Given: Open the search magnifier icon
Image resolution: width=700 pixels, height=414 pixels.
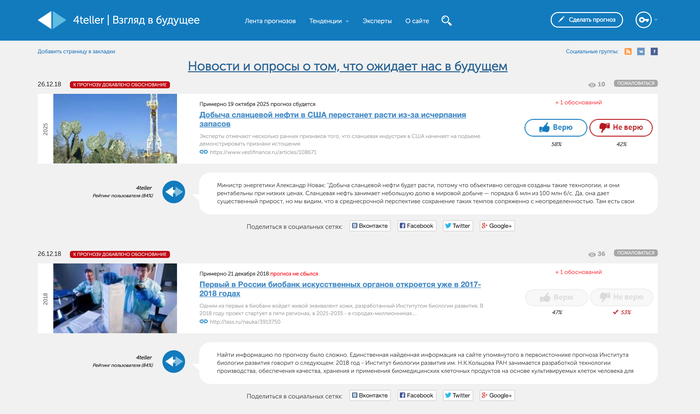Looking at the screenshot, I should [x=446, y=20].
